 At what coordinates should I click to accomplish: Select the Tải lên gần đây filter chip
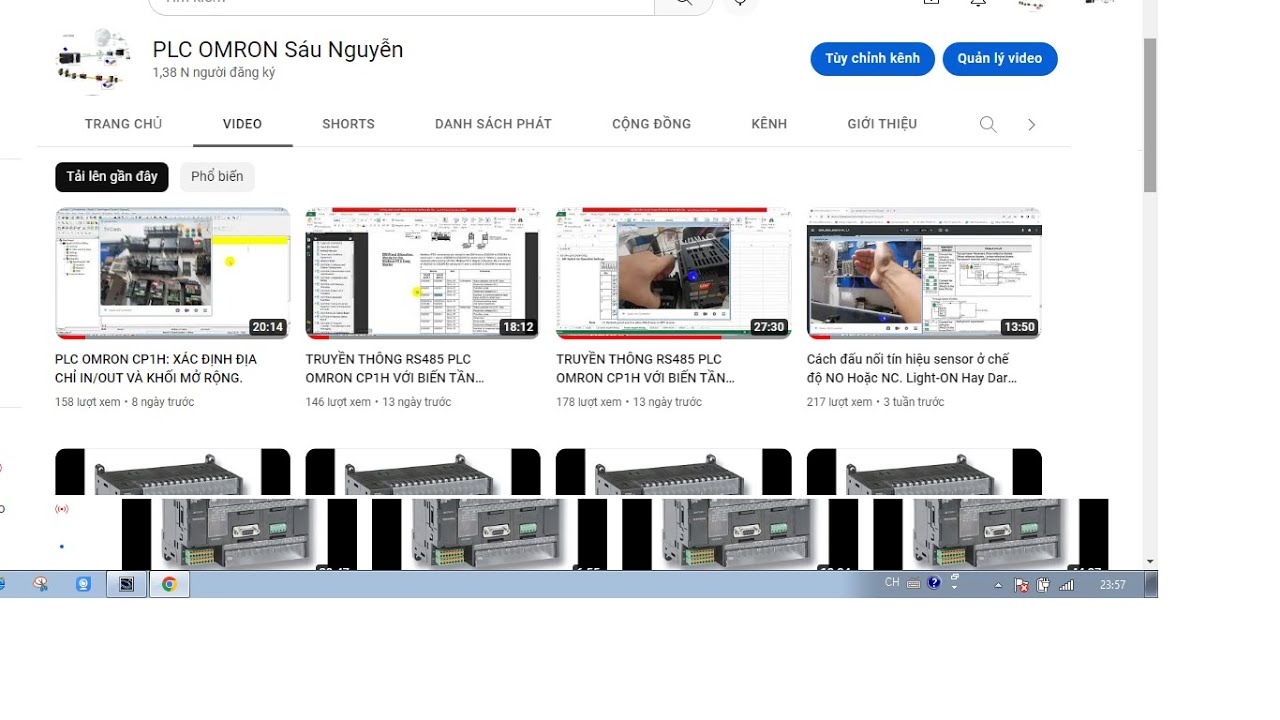112,177
